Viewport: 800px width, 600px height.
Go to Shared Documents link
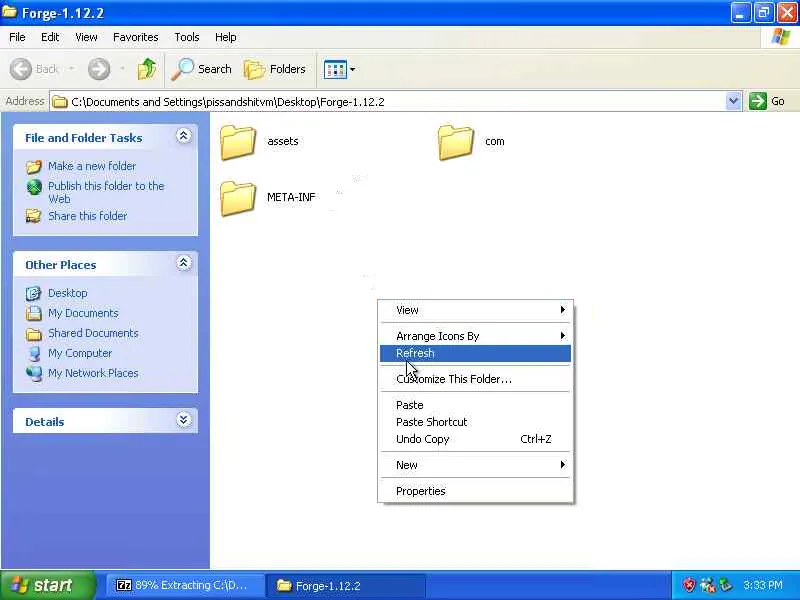93,333
